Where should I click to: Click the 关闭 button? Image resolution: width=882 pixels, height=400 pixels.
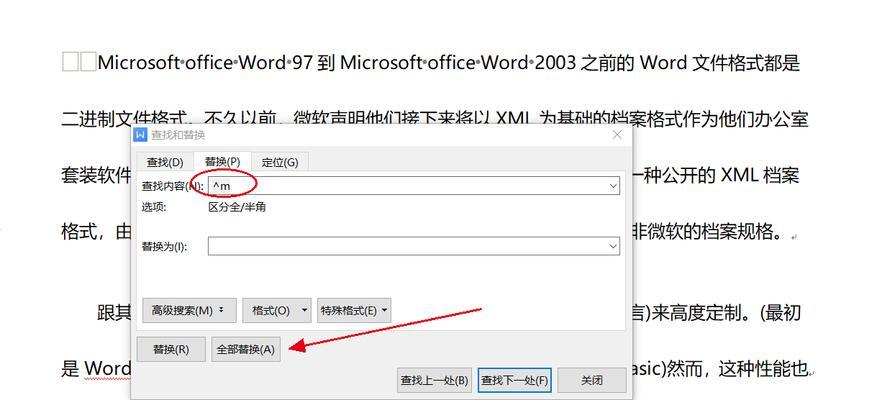[592, 380]
